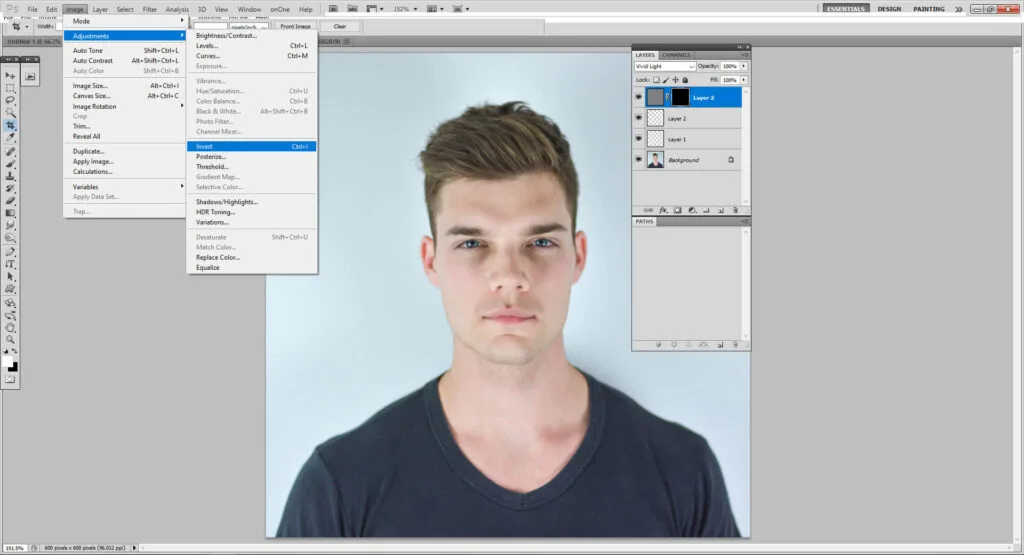Click the Delete layer trash icon

pos(735,210)
